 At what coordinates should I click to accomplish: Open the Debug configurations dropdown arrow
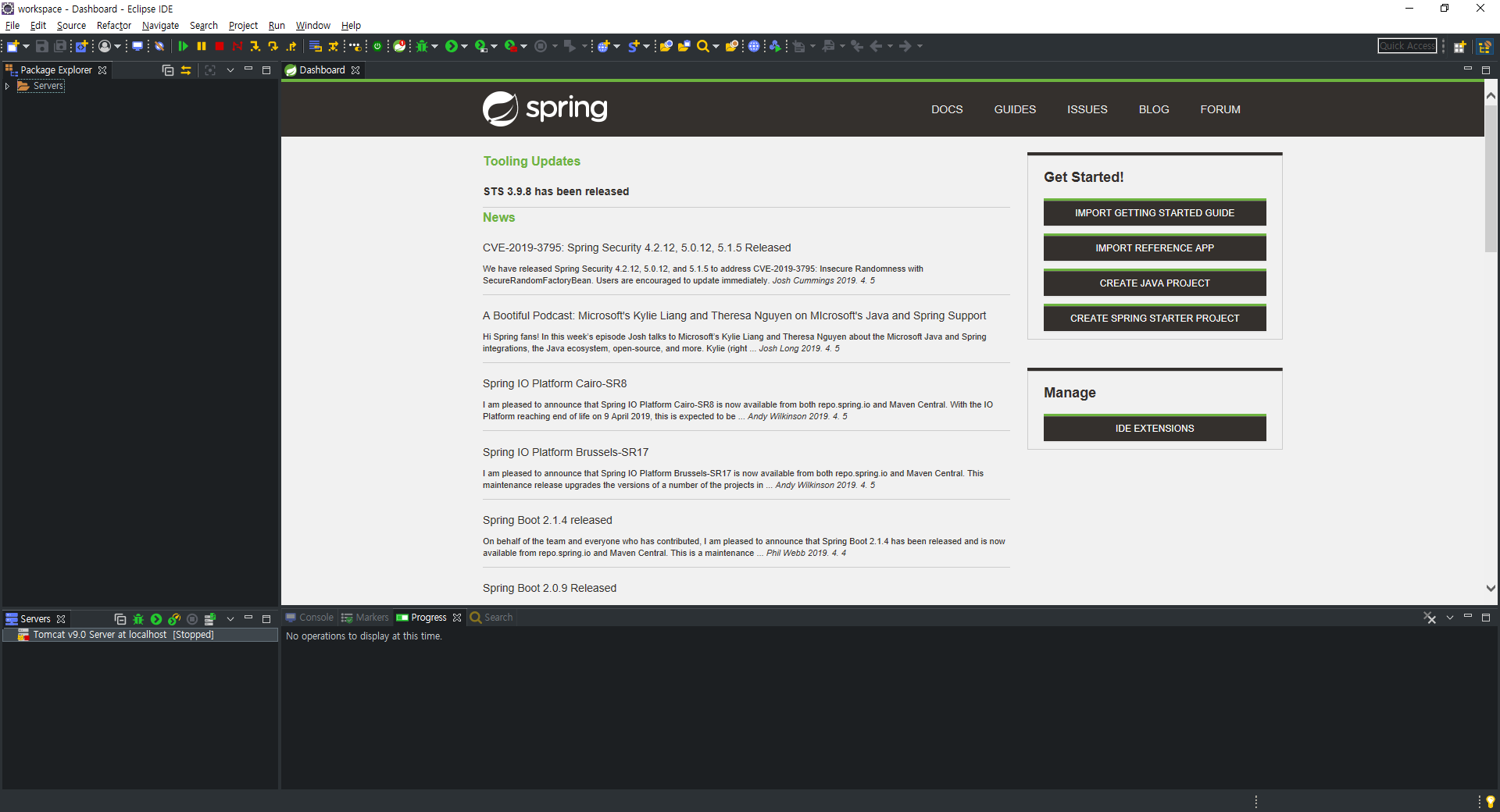[435, 46]
